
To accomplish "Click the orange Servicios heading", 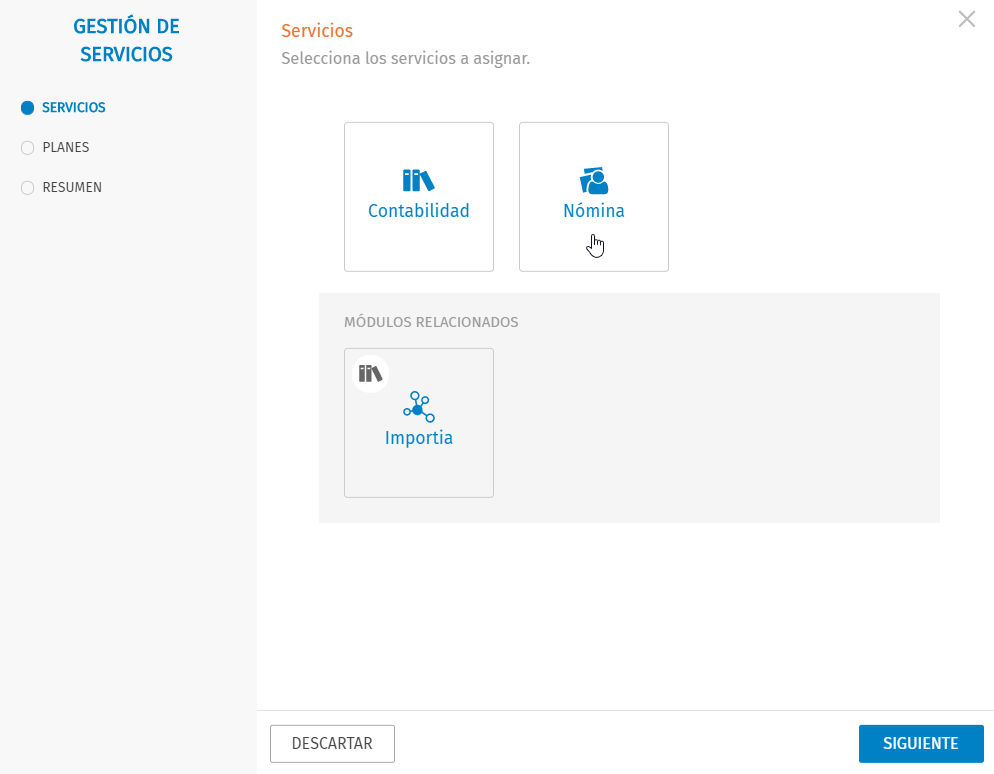I will tap(317, 30).
